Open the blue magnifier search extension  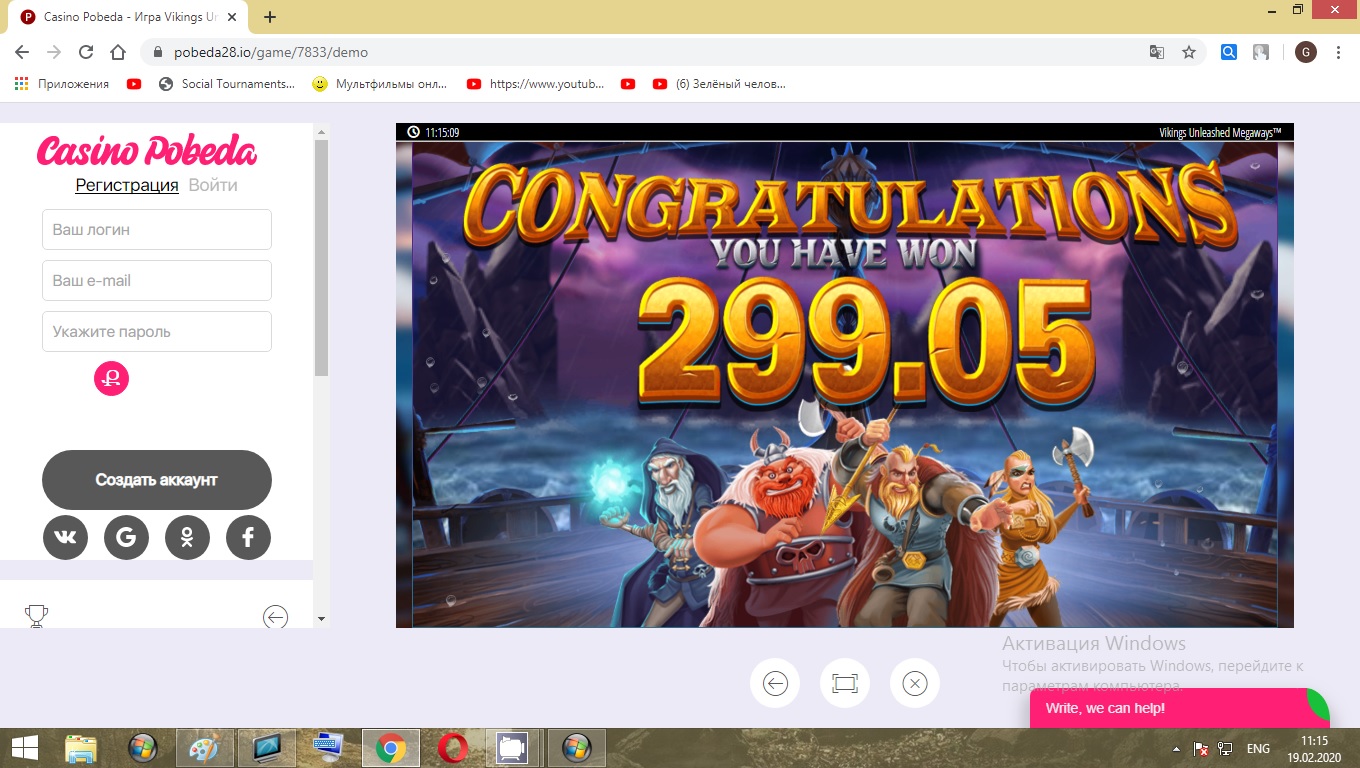pos(1229,52)
